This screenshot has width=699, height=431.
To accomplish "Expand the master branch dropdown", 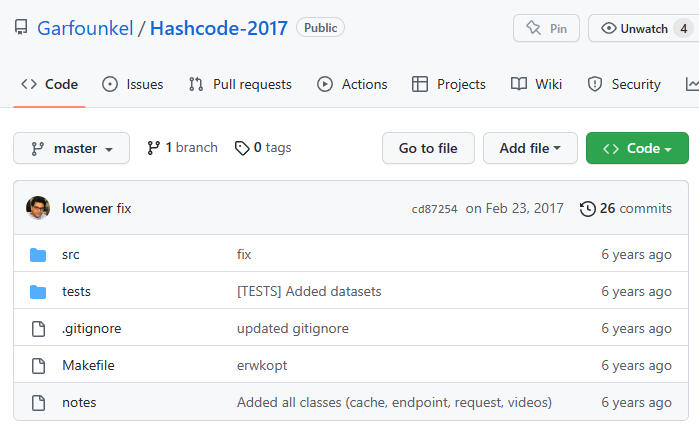I will (71, 148).
